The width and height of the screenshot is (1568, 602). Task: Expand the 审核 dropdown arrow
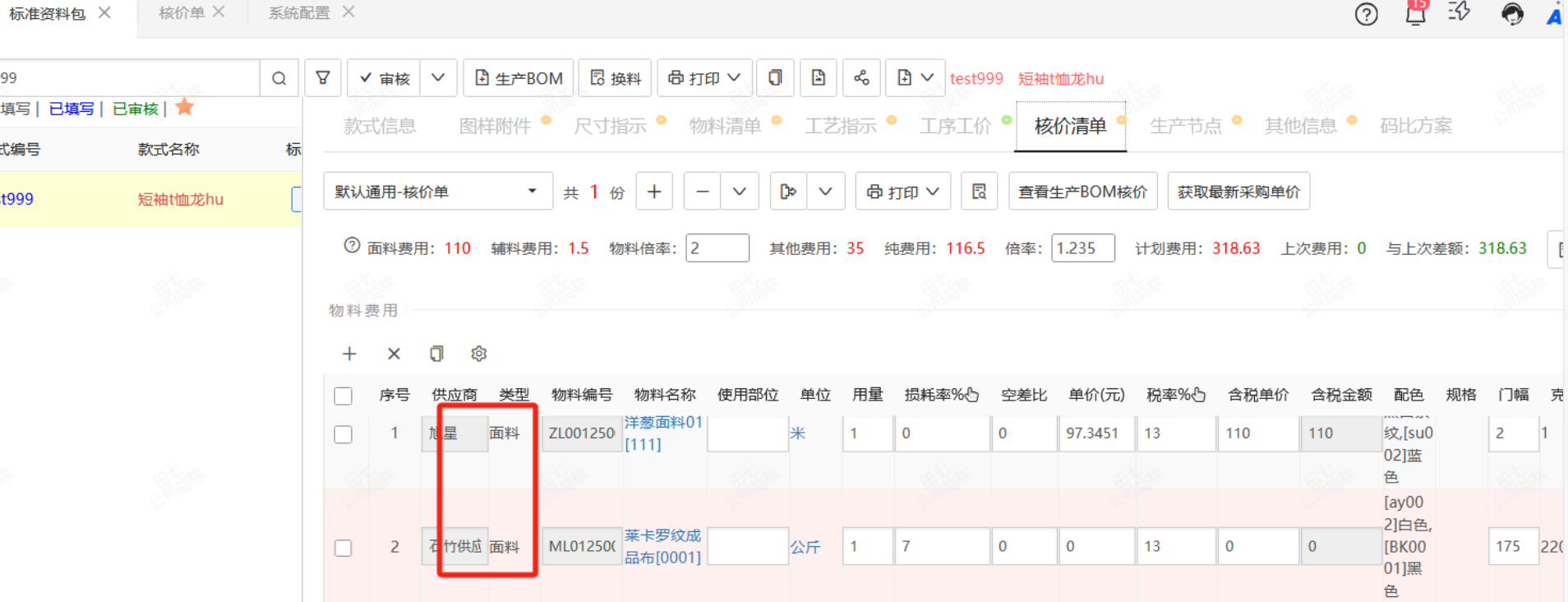coord(438,78)
